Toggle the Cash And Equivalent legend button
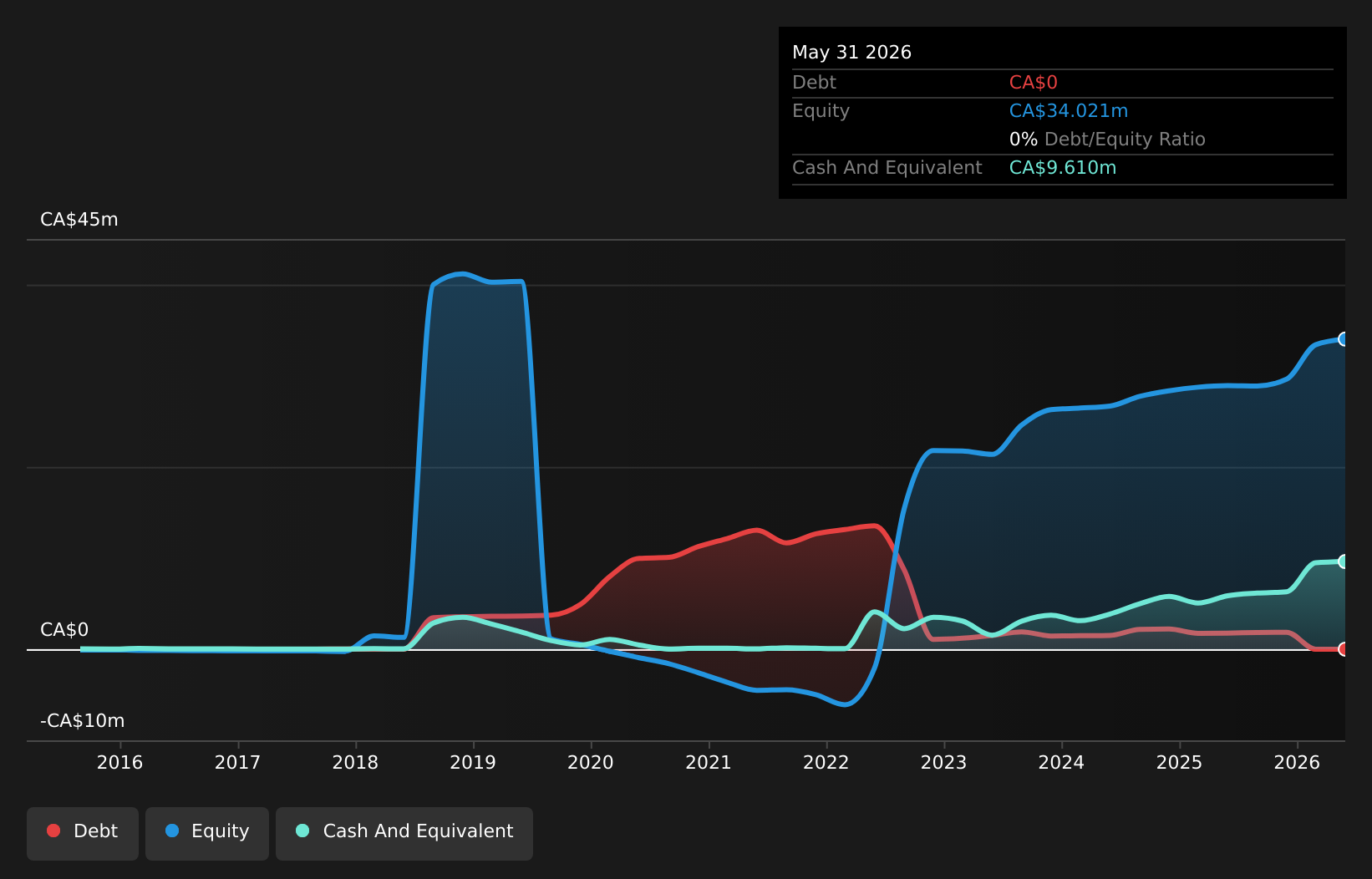Screen dimensions: 1372x879 coord(404,833)
